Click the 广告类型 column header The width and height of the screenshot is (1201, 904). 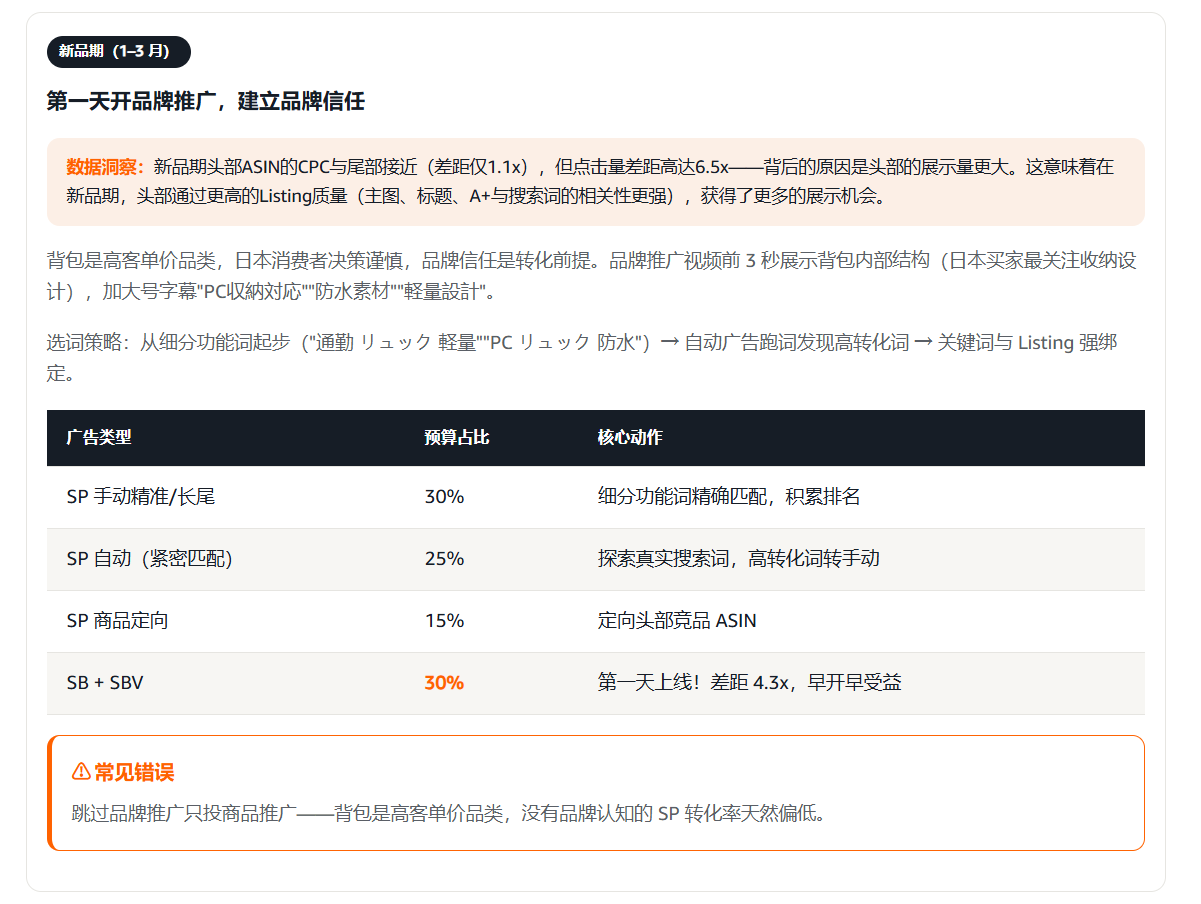pyautogui.click(x=99, y=437)
